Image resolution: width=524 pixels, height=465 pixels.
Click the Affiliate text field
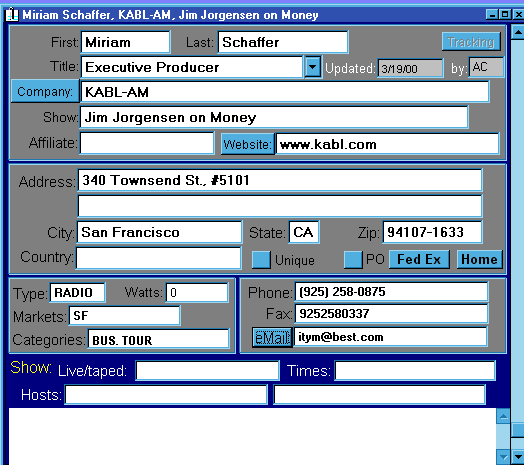(x=147, y=143)
